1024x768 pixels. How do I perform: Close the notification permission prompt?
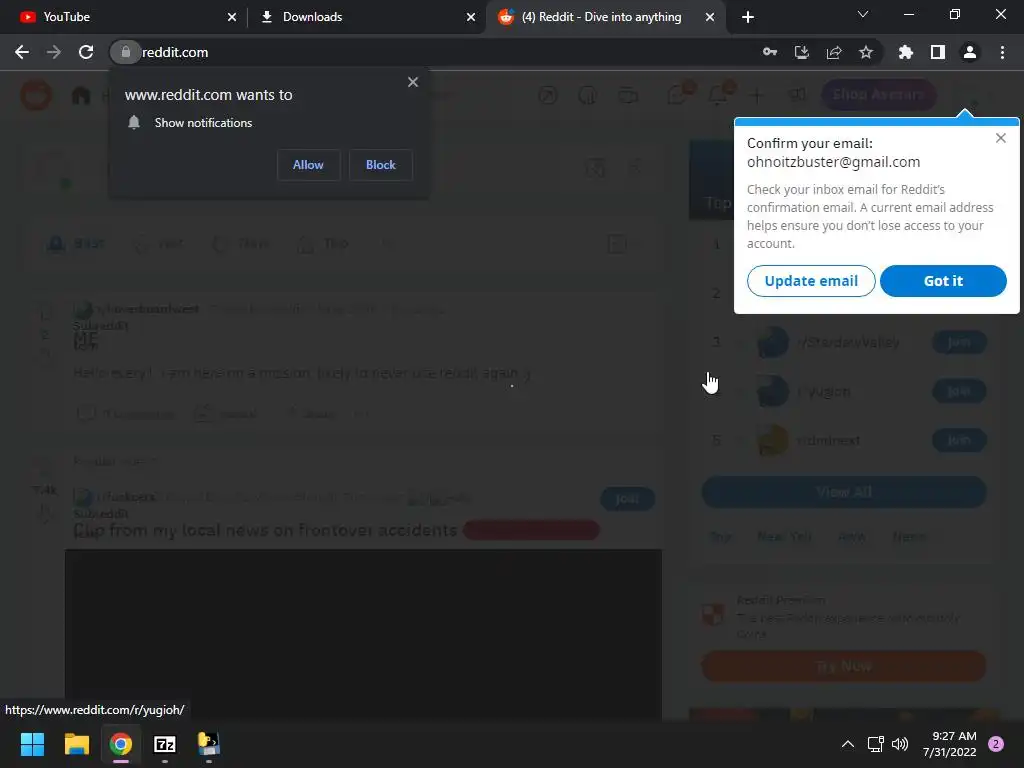pyautogui.click(x=413, y=82)
